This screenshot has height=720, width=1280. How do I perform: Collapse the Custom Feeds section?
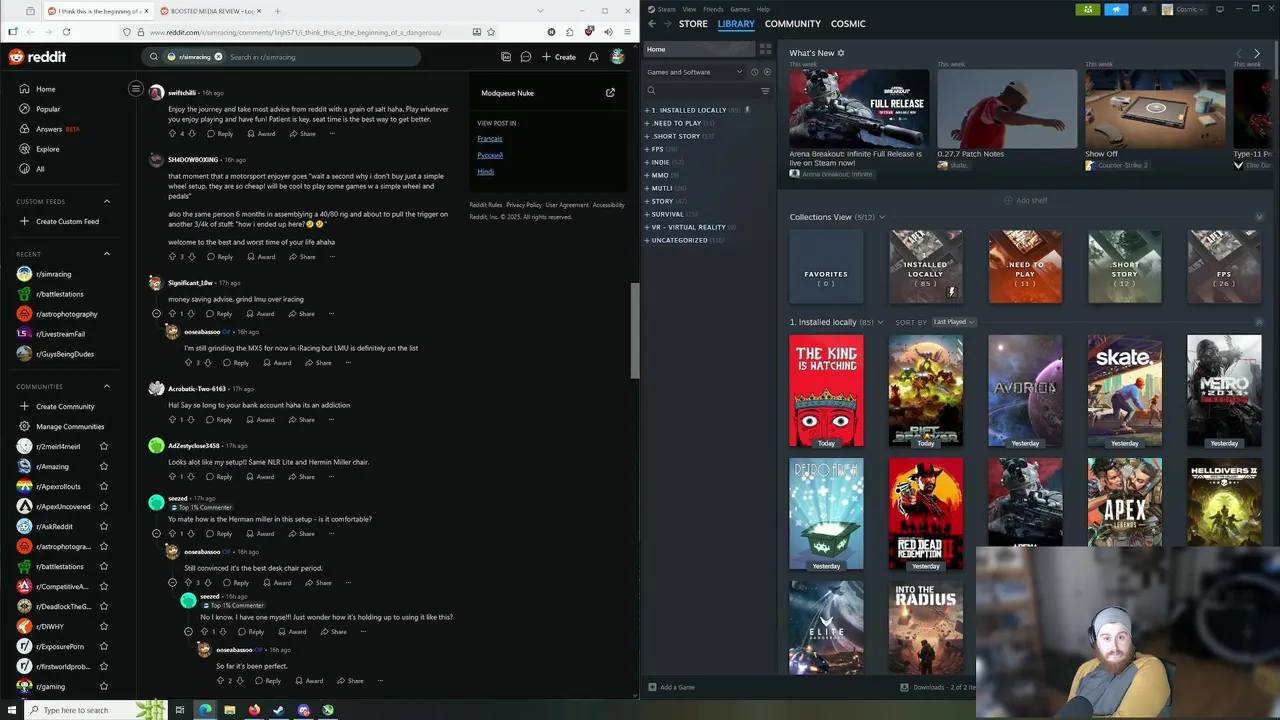point(107,202)
